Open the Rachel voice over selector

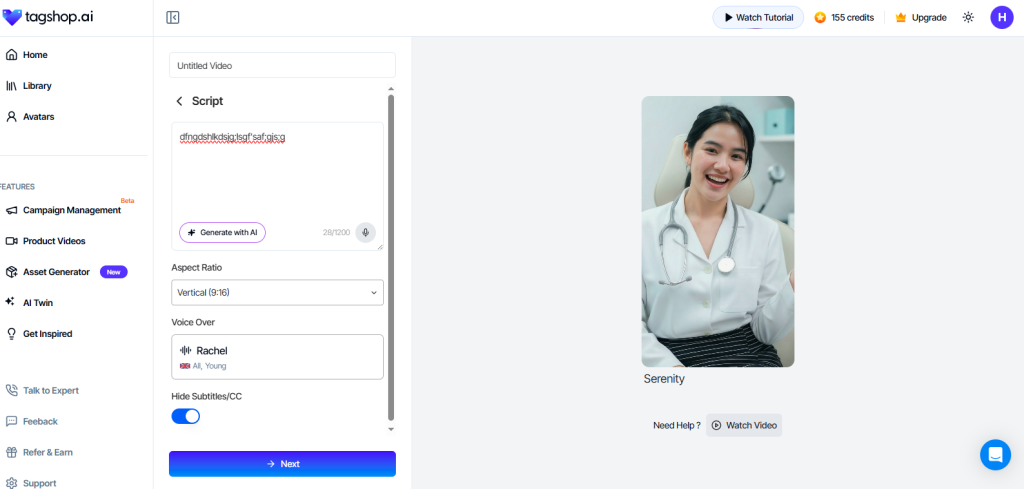(x=277, y=357)
